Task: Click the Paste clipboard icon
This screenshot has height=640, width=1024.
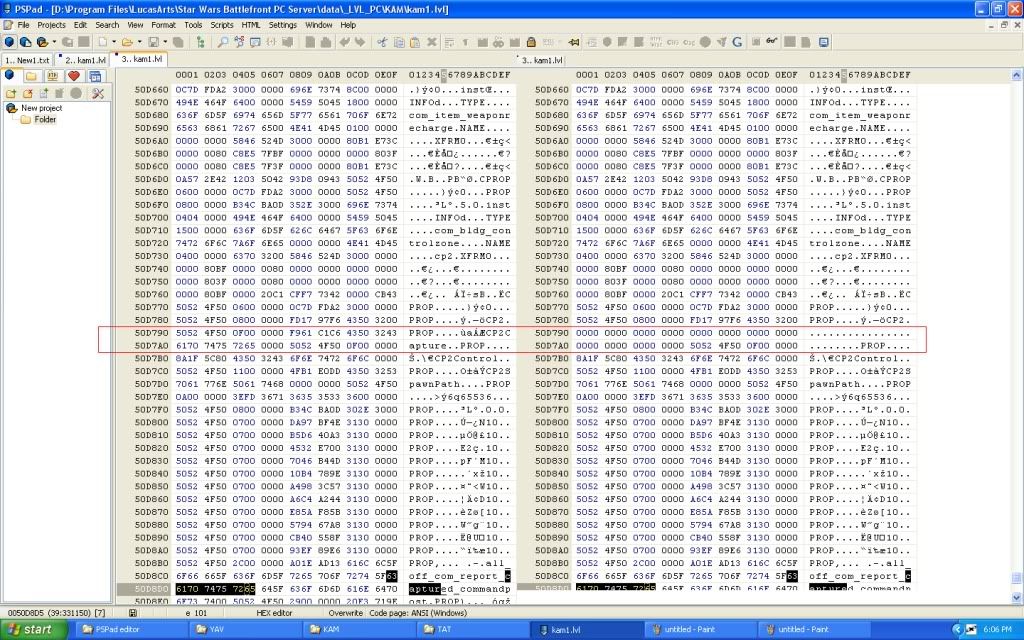Action: click(x=415, y=42)
